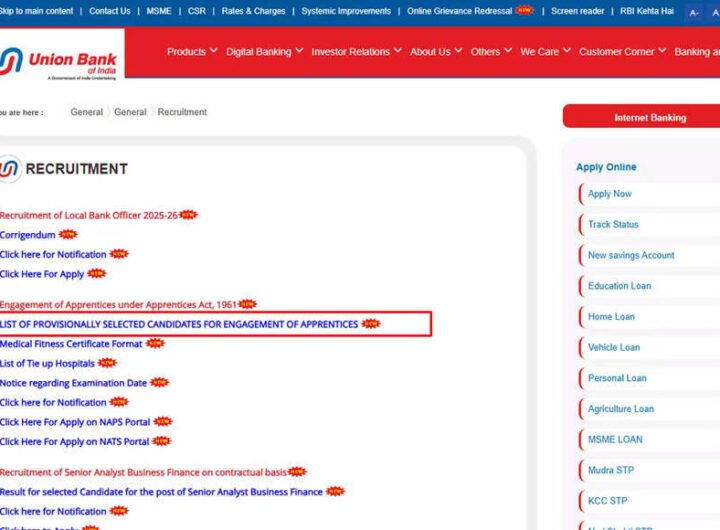720x530 pixels.
Task: Decrease font size with A- button
Action: [x=694, y=12]
